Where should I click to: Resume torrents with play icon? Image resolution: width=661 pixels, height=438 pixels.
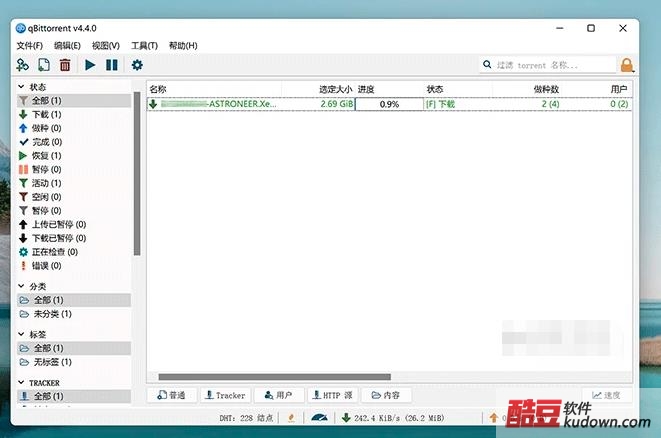click(x=90, y=65)
